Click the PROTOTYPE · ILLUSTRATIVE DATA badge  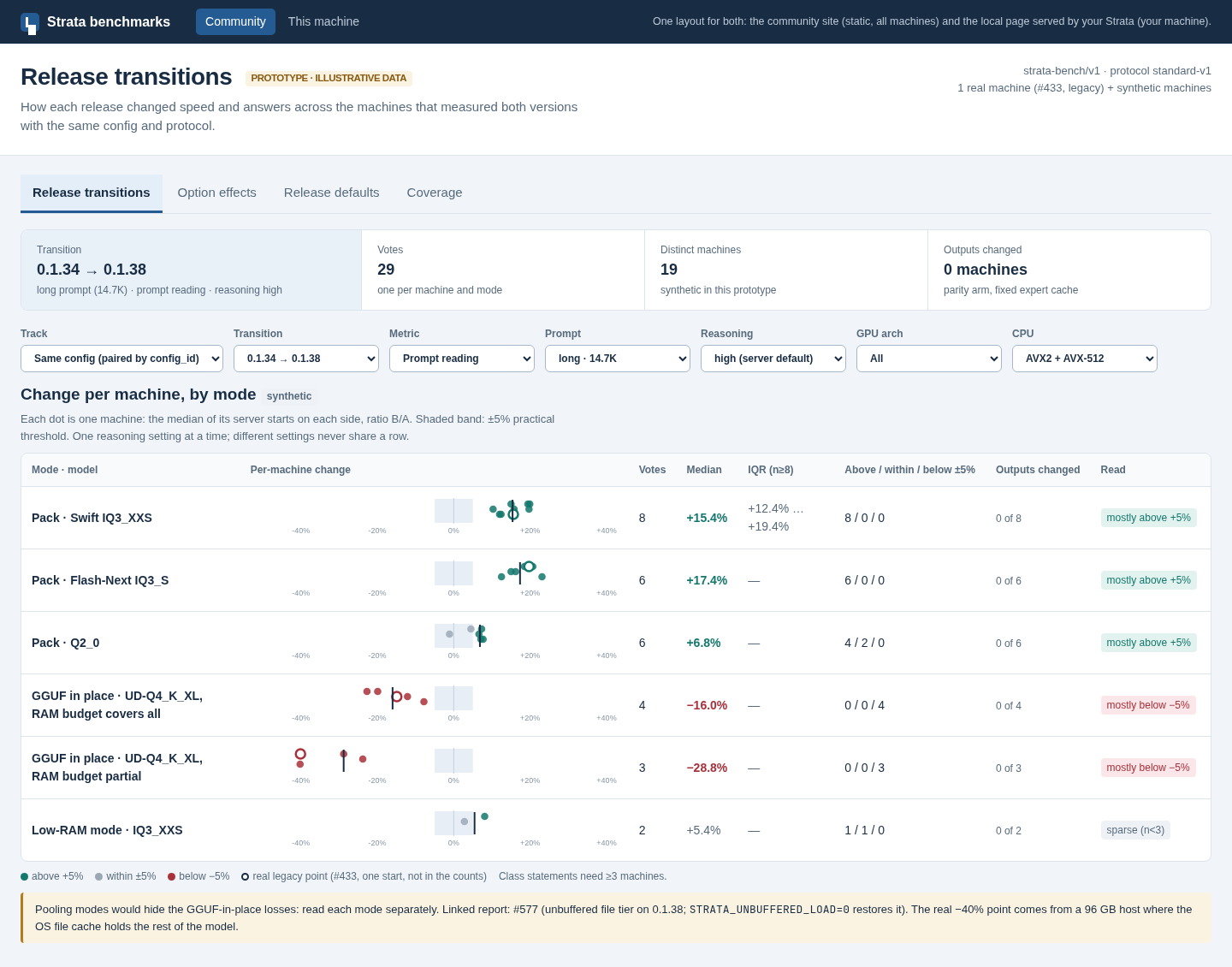[x=329, y=78]
